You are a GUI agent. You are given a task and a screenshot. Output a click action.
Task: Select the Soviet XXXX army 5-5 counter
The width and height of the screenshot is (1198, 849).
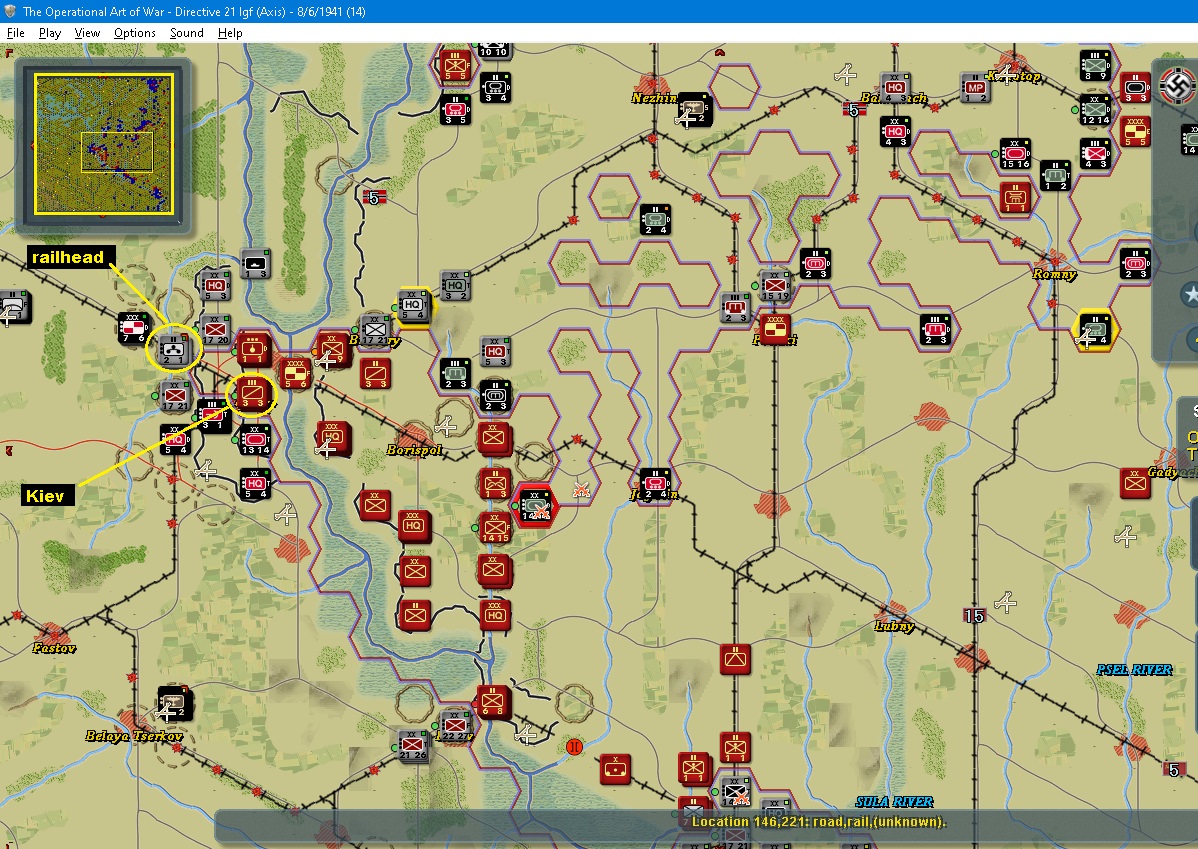(1135, 131)
